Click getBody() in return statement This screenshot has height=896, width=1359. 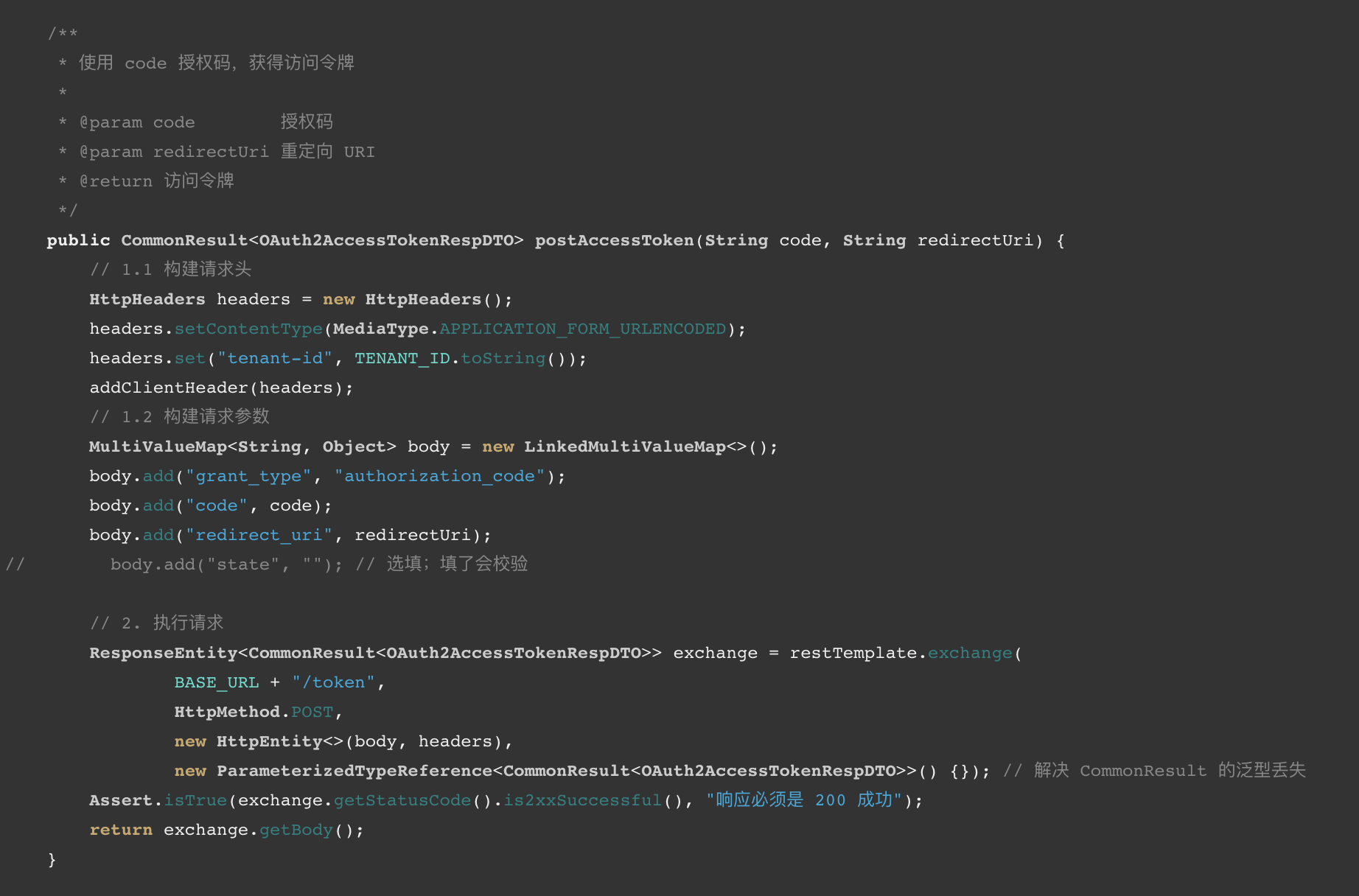[x=307, y=830]
